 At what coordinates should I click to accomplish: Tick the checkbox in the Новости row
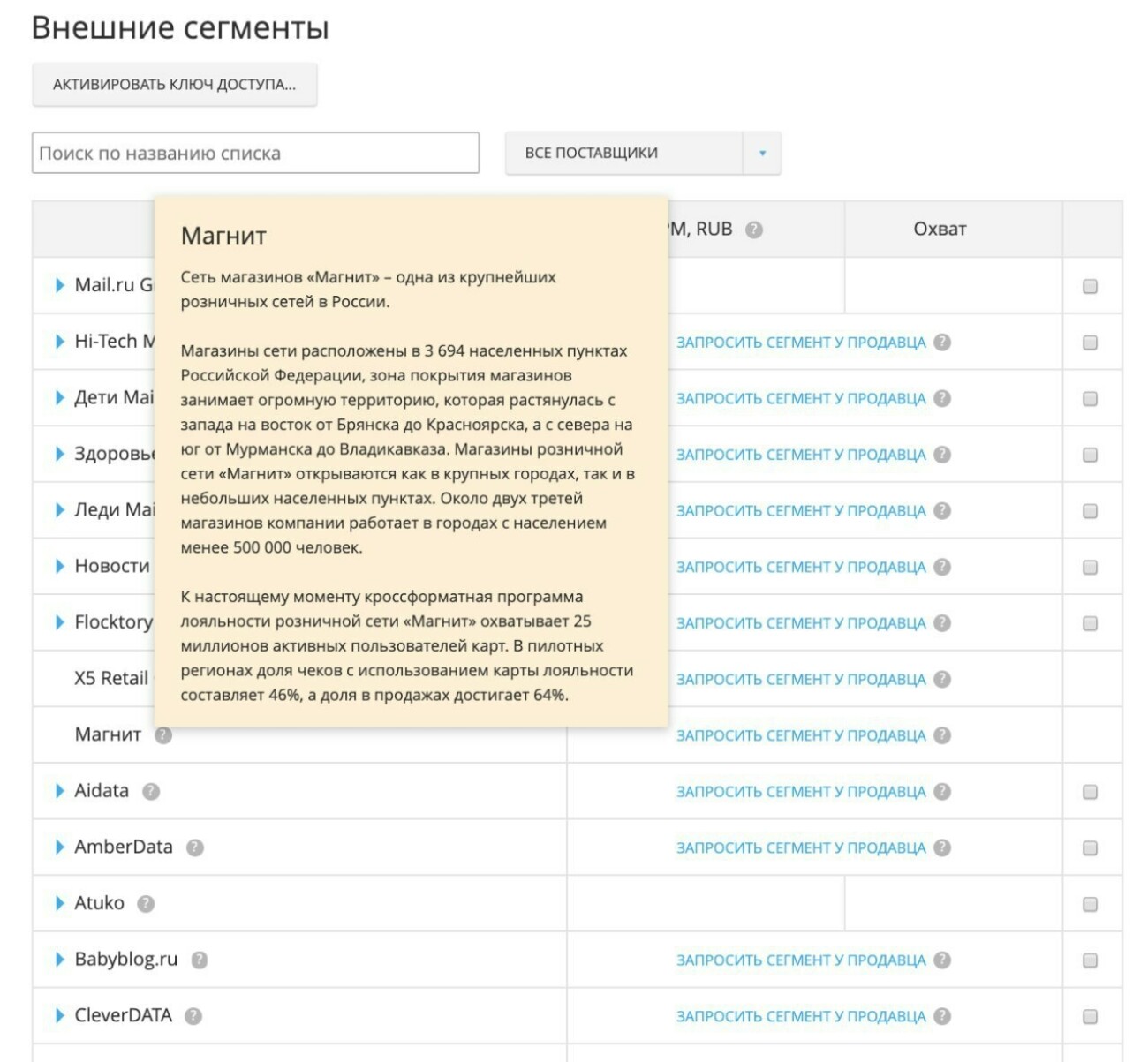click(x=1090, y=567)
